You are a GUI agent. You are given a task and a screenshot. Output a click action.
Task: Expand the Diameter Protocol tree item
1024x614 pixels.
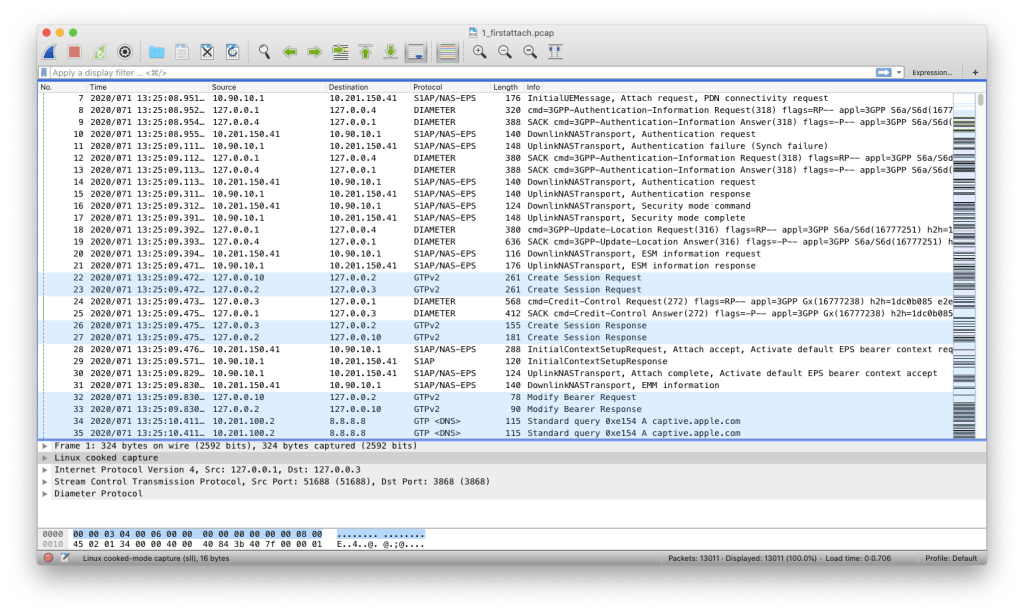(x=44, y=493)
